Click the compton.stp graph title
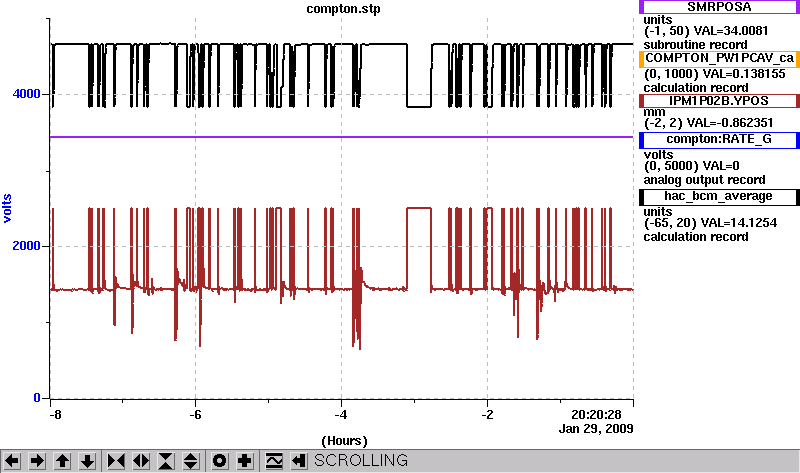 tap(343, 9)
